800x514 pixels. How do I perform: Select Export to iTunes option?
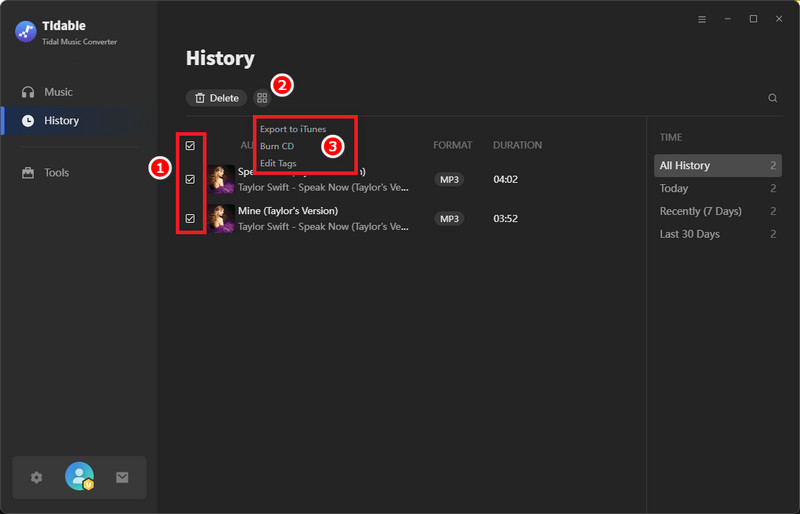pos(292,129)
